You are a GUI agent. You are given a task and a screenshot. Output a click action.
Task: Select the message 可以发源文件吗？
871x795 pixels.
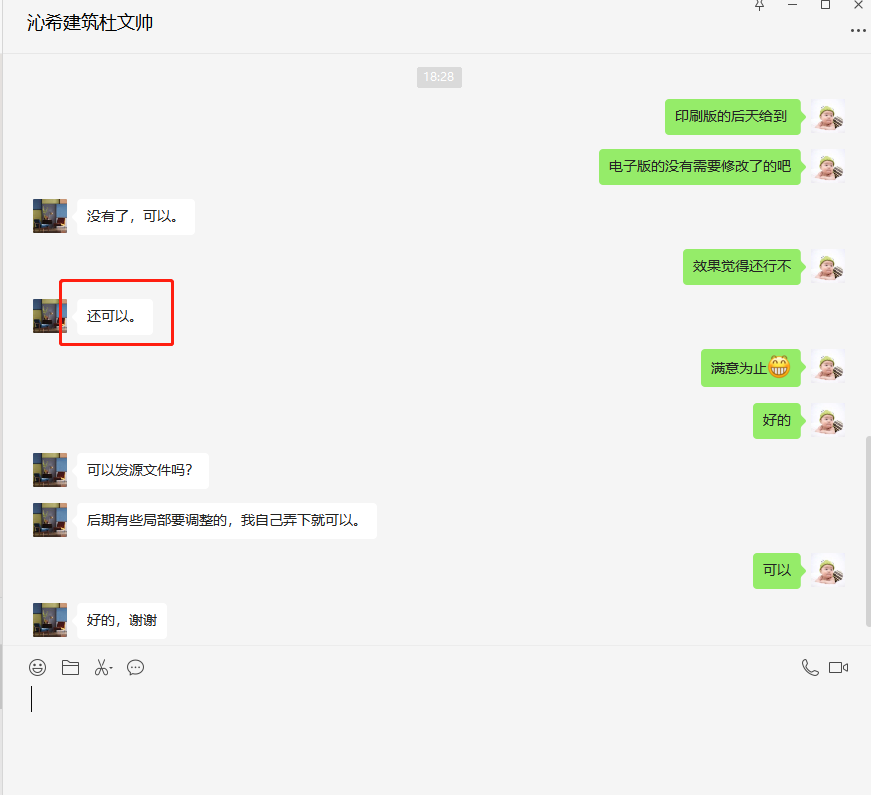coord(142,470)
